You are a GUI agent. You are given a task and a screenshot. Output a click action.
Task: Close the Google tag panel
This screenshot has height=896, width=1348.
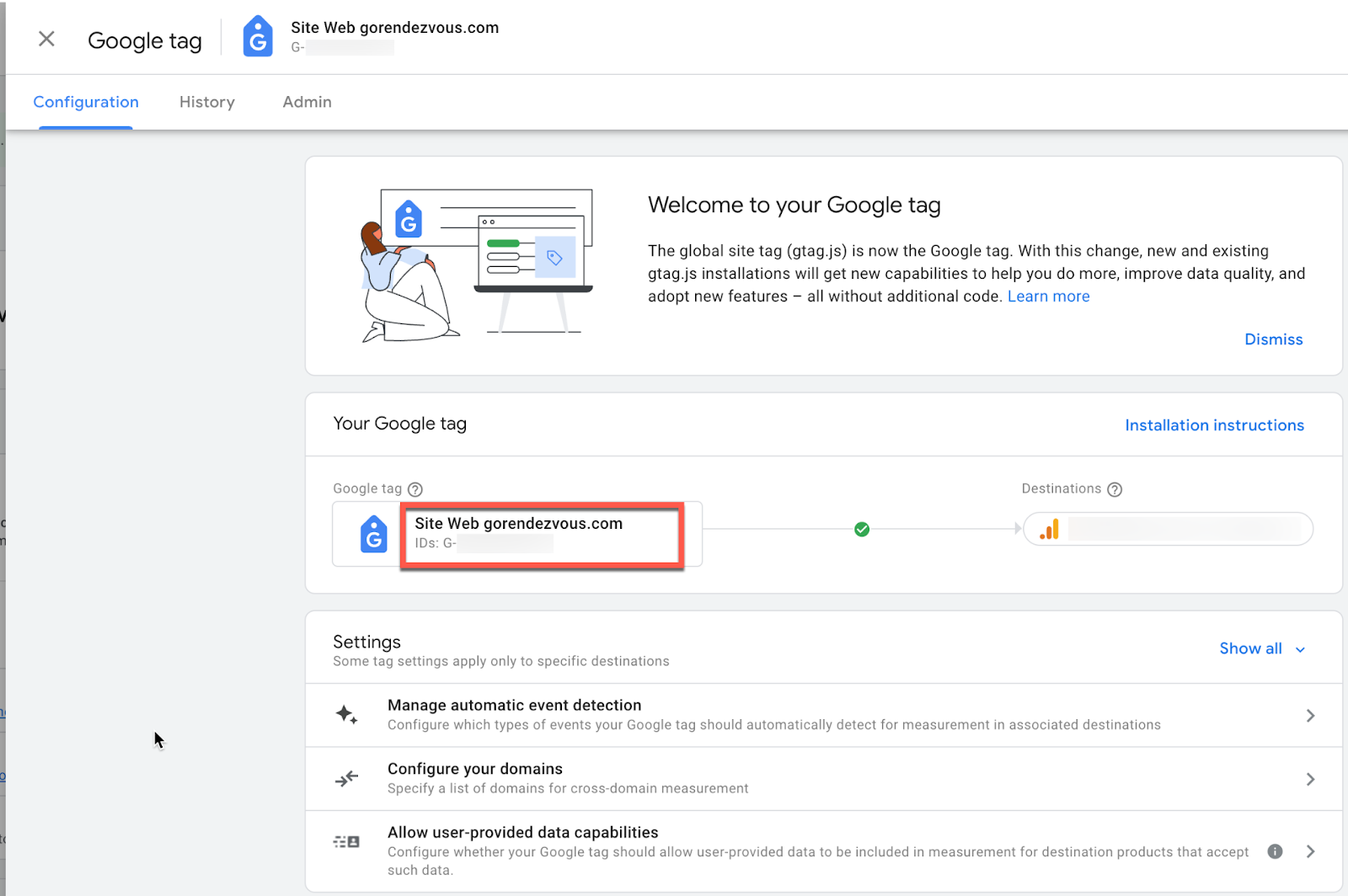(x=46, y=39)
